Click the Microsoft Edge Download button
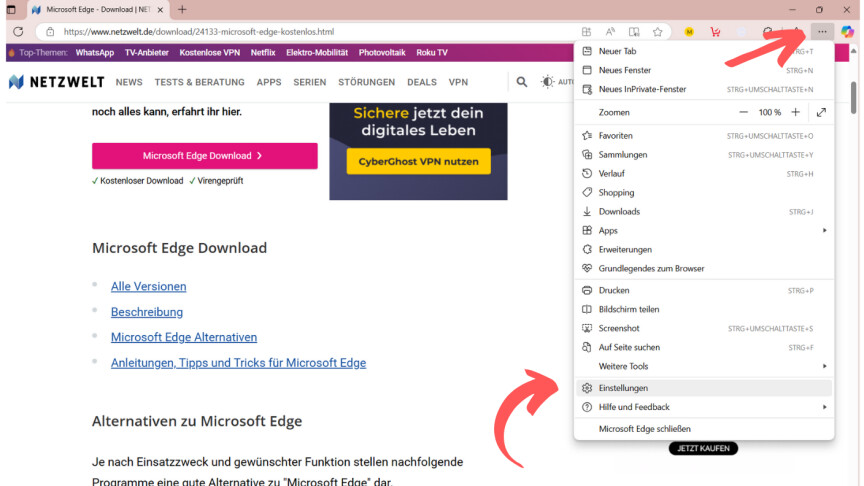 point(204,156)
